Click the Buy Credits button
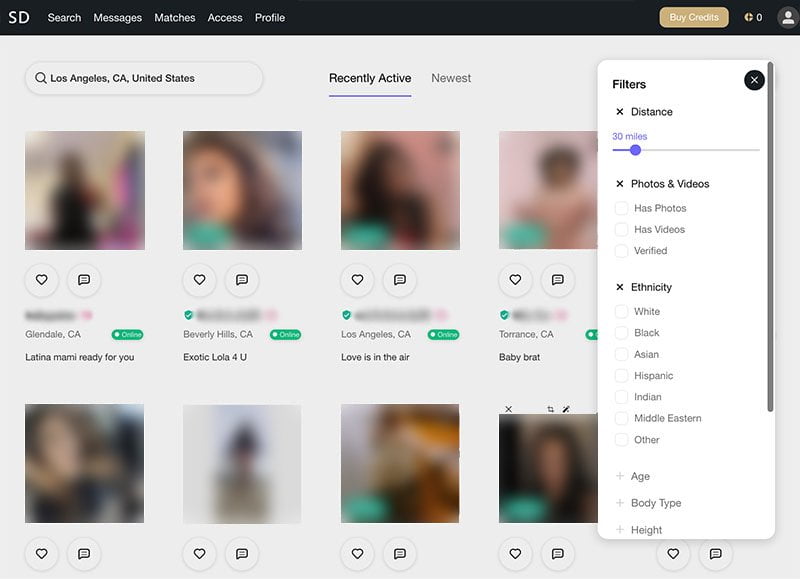This screenshot has height=579, width=800. coord(694,17)
